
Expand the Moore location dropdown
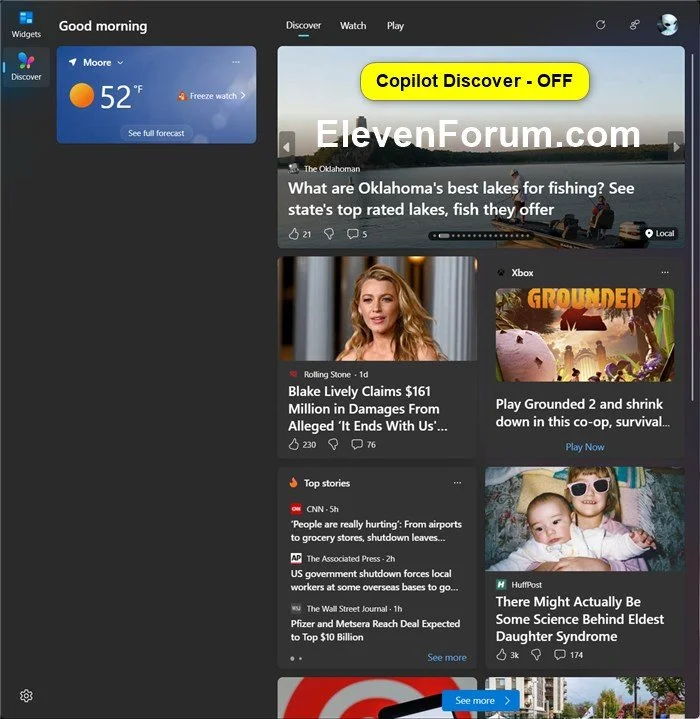coord(120,62)
